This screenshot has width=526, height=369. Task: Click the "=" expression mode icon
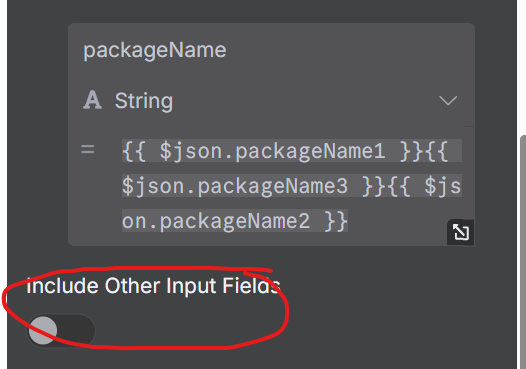[88, 149]
